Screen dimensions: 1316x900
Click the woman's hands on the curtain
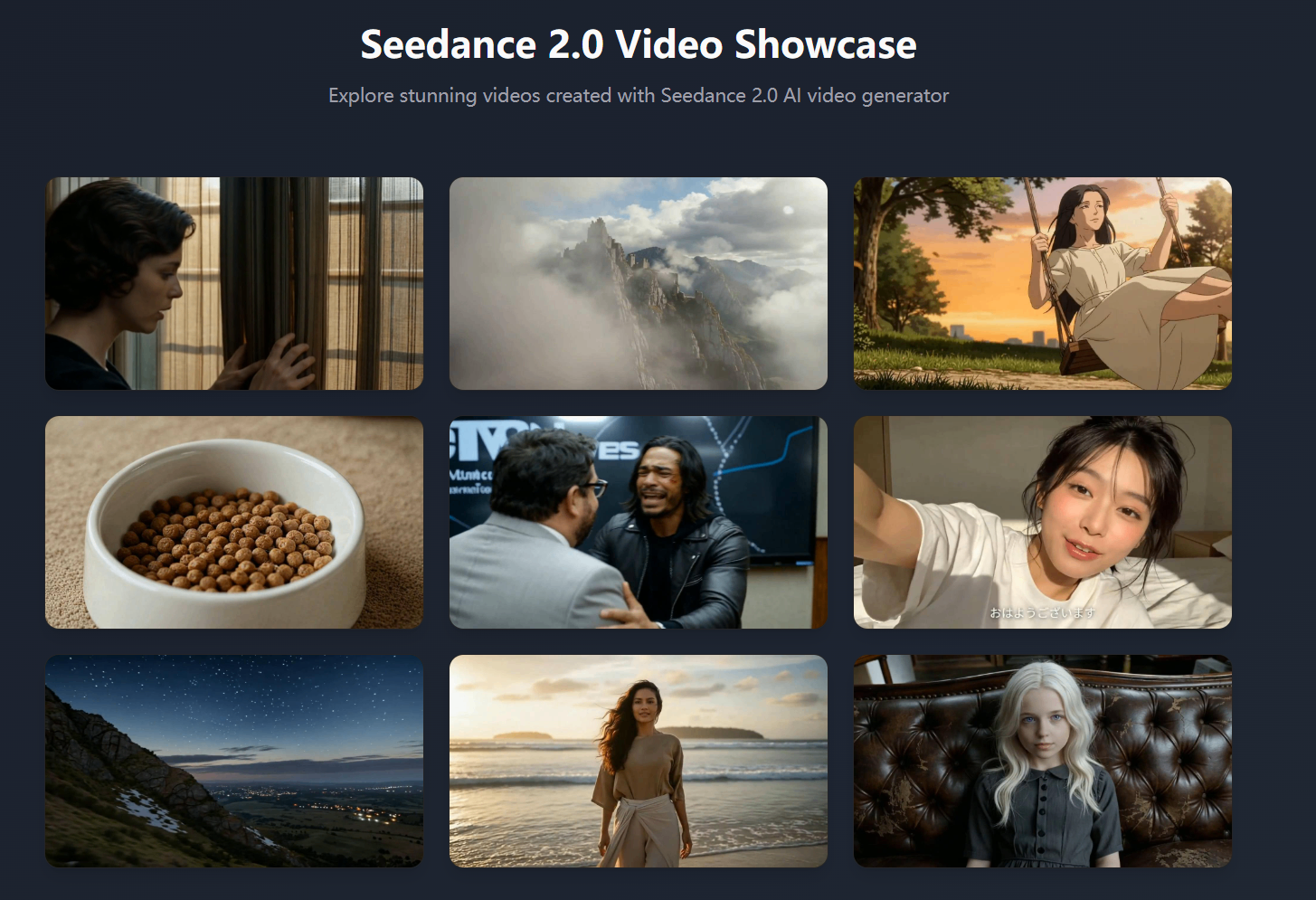coord(270,364)
